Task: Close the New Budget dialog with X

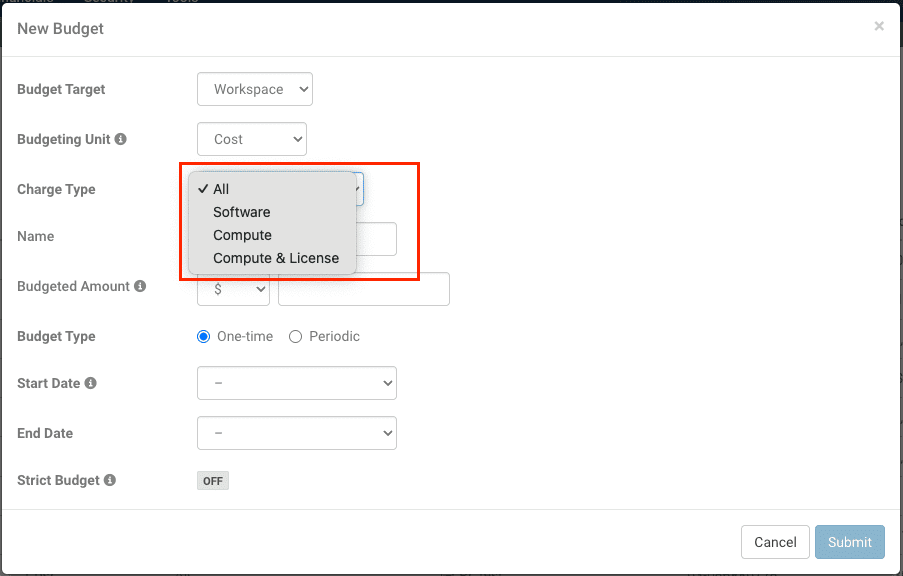Action: tap(879, 27)
